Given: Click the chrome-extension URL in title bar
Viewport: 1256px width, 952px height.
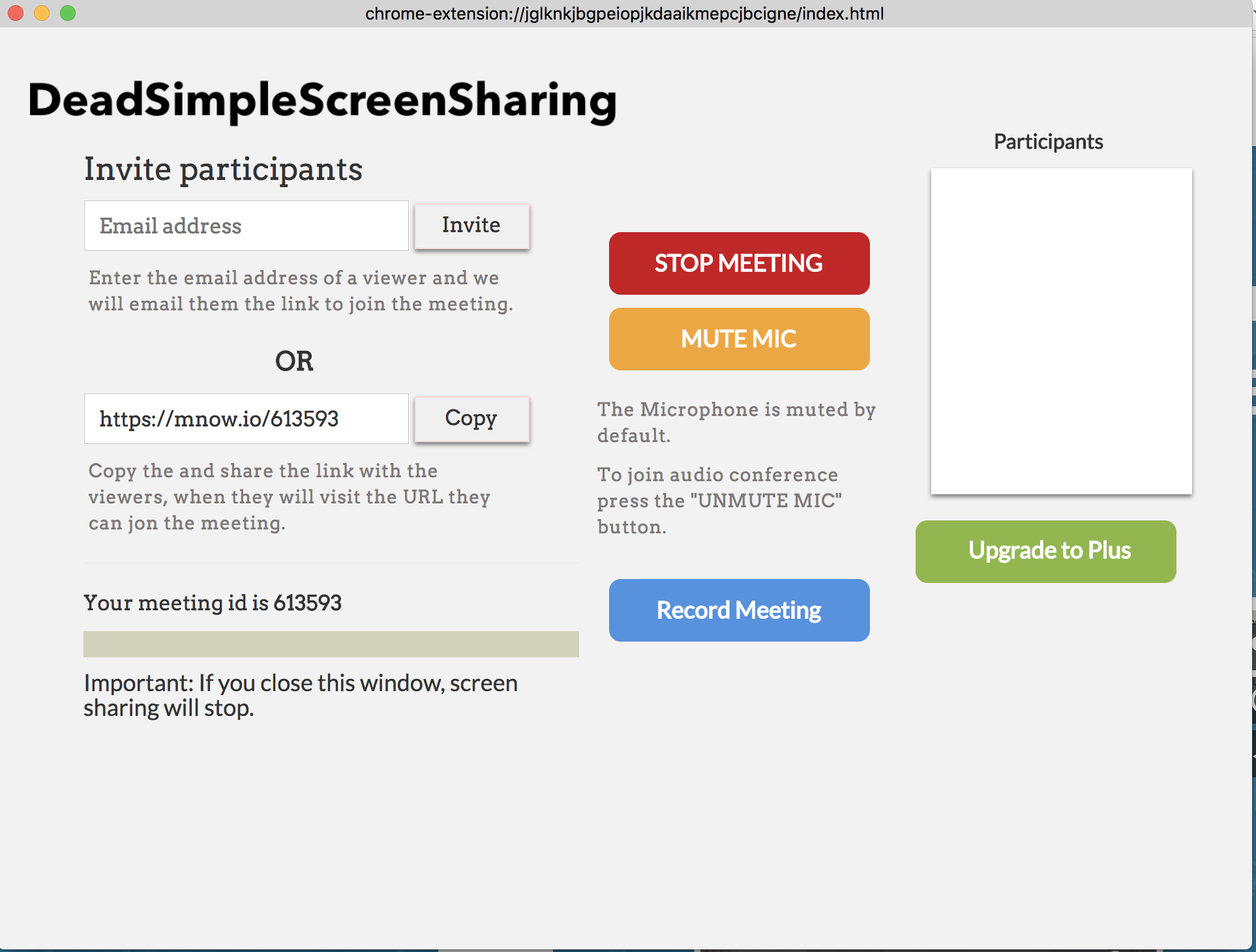Looking at the screenshot, I should coord(624,14).
